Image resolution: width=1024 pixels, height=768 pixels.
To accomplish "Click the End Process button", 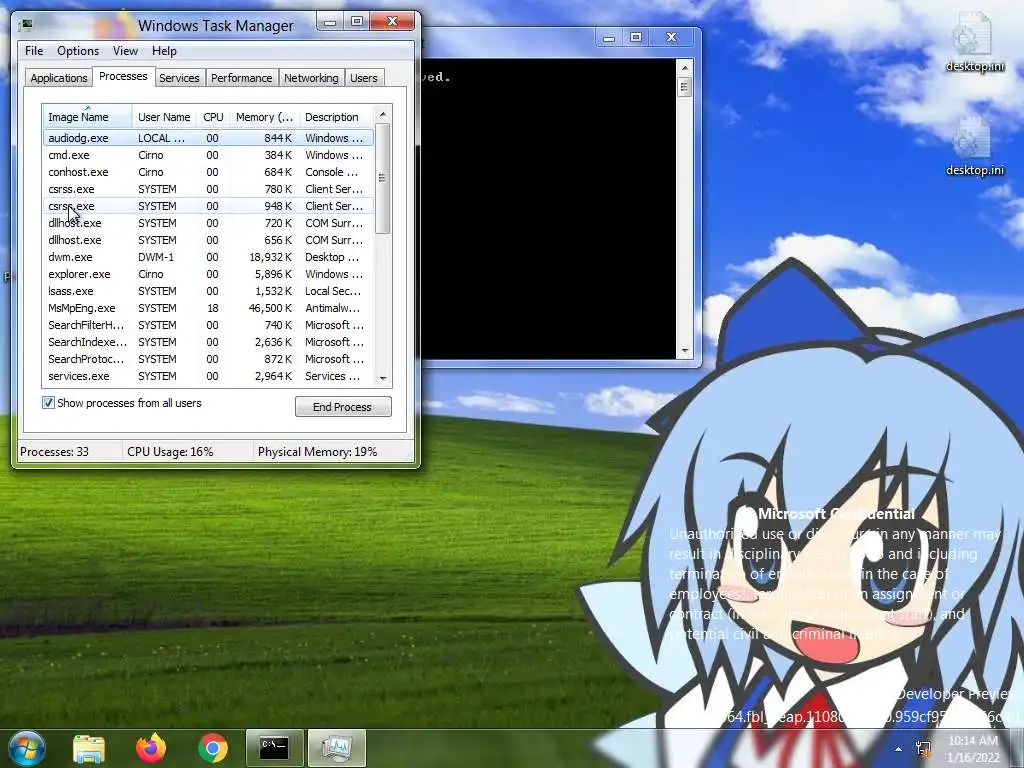I will [343, 407].
